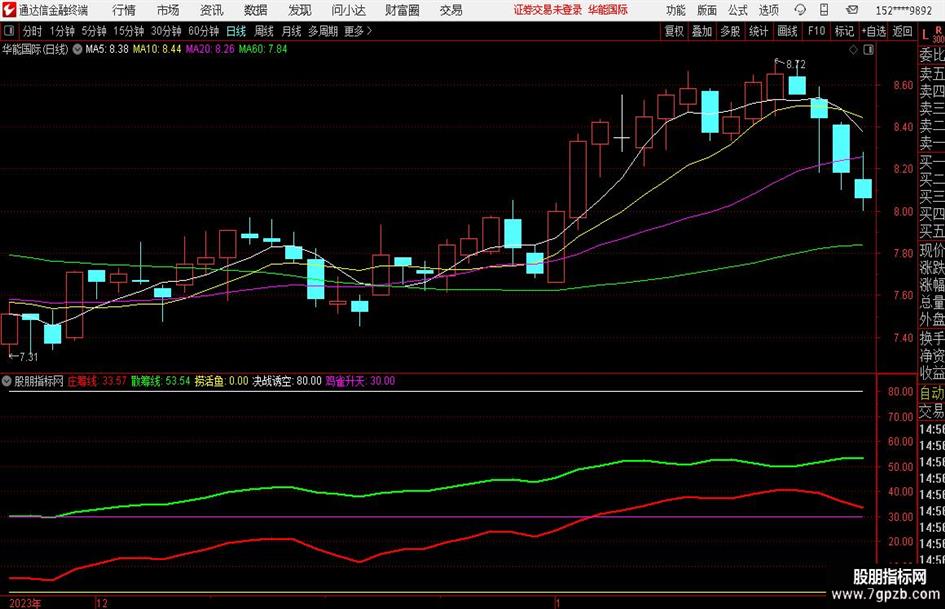
Task: Click the 散筹线 53.54 indicator label
Action: point(160,381)
